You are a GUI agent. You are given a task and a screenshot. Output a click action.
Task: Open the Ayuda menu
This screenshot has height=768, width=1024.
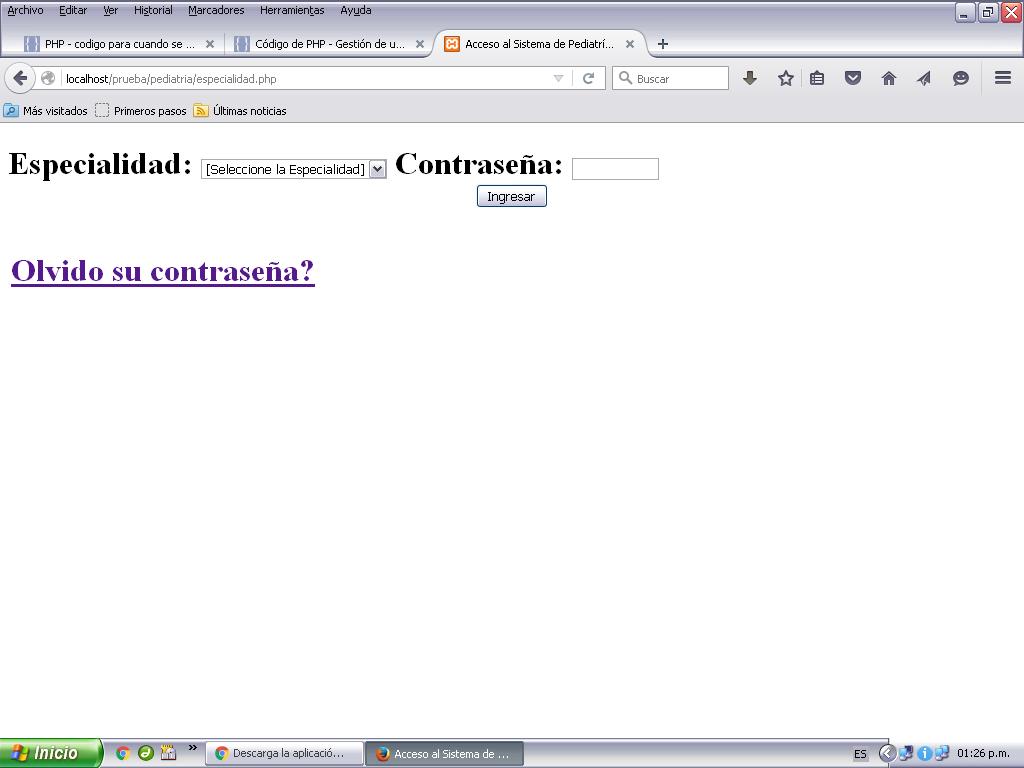pyautogui.click(x=355, y=10)
